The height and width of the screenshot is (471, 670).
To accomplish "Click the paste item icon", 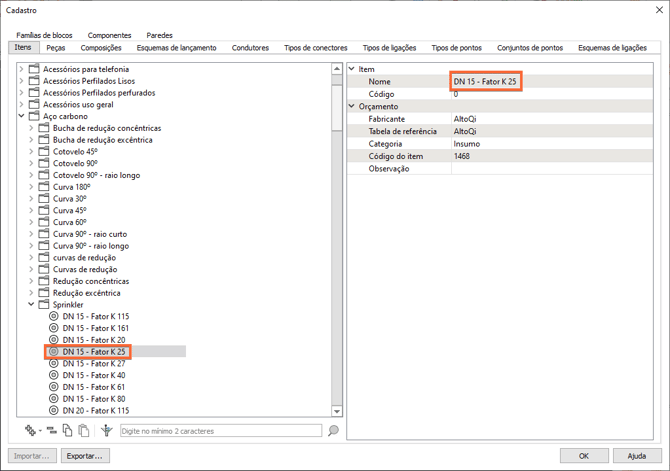I will point(84,431).
